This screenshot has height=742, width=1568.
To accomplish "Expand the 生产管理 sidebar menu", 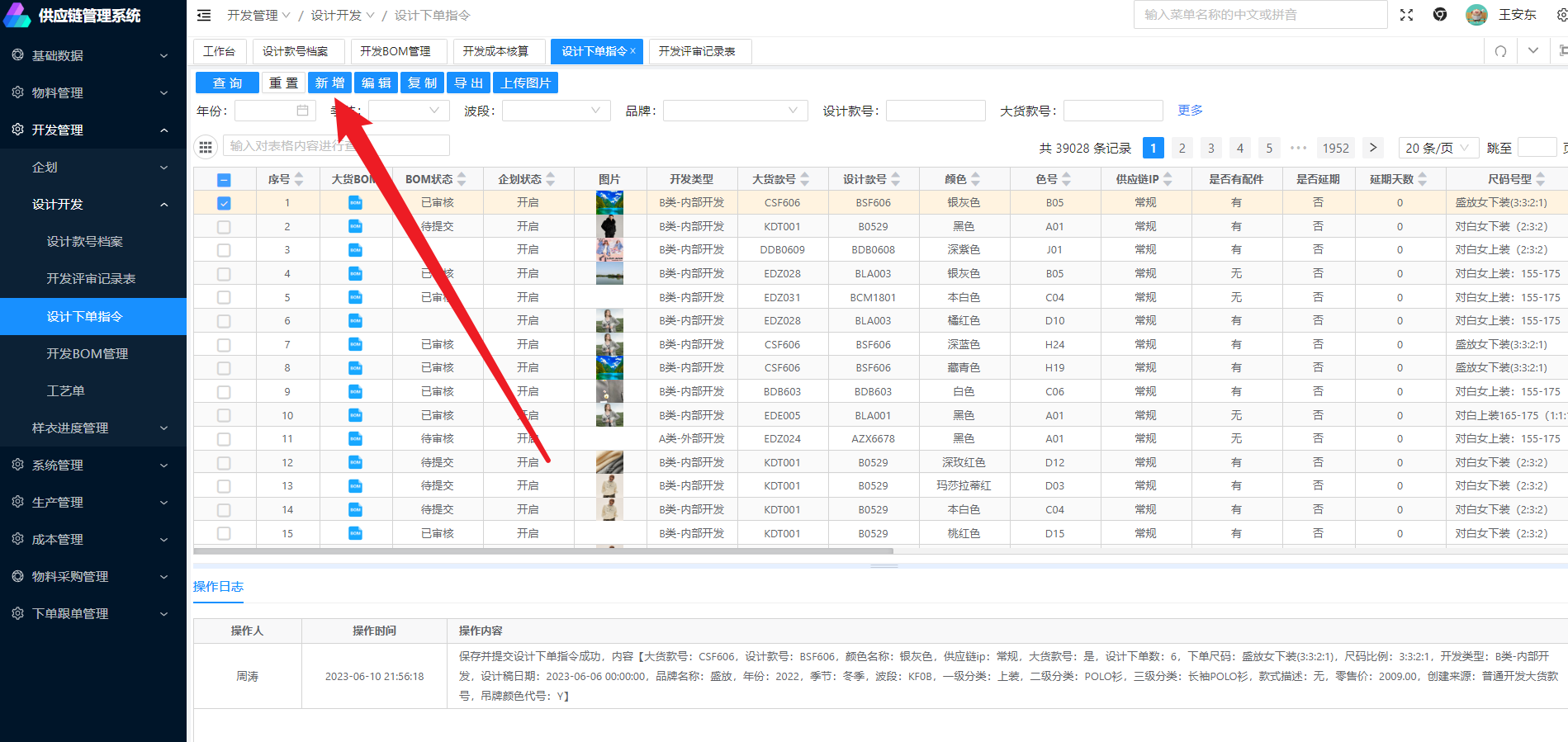I will pyautogui.click(x=93, y=502).
